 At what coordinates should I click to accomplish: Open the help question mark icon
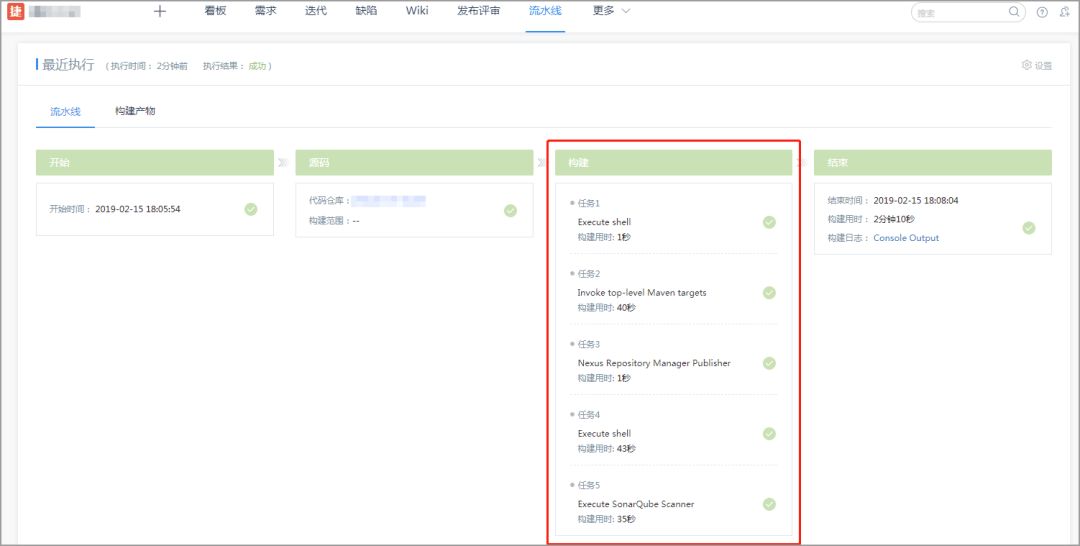pos(1042,12)
